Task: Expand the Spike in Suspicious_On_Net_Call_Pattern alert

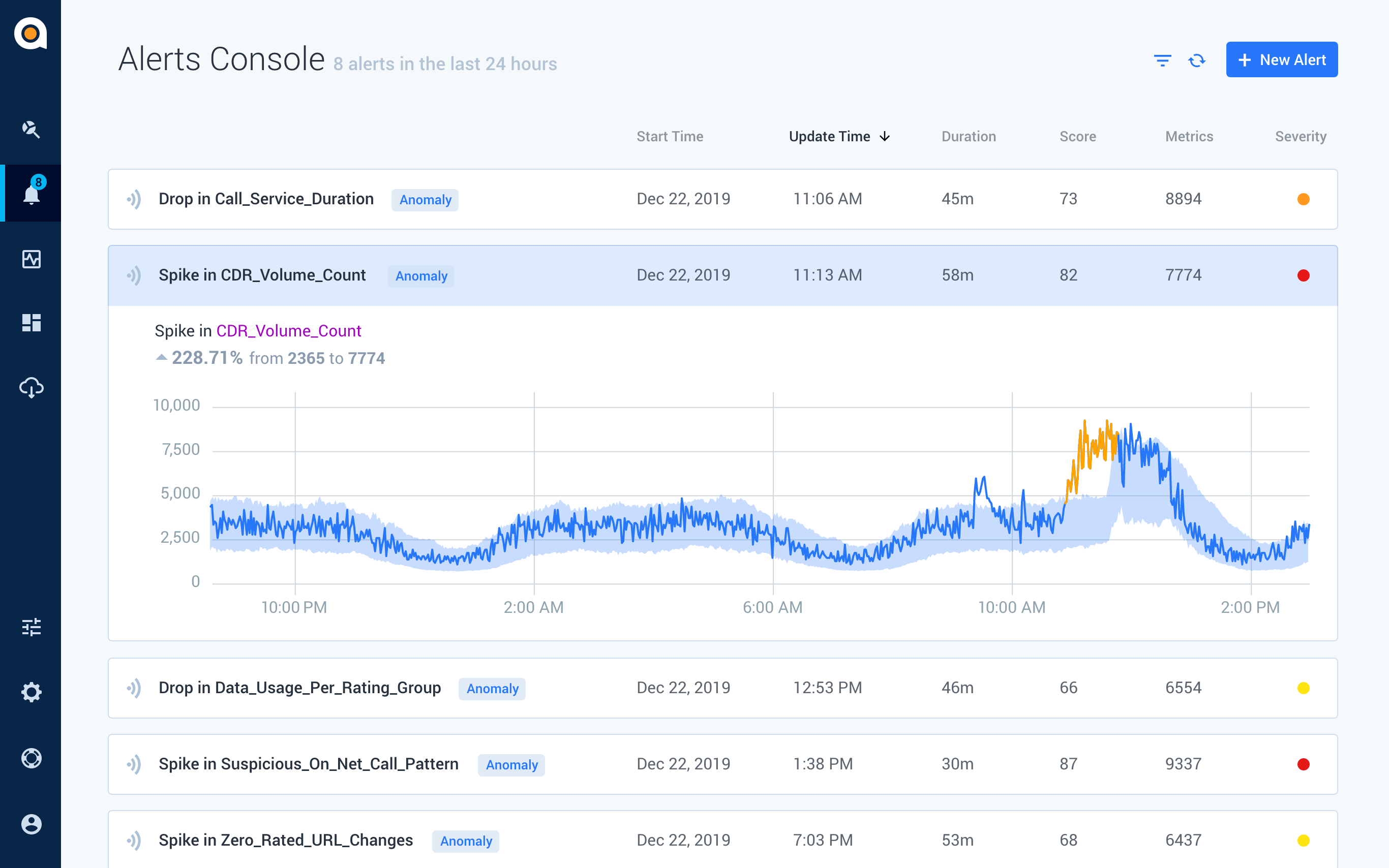Action: pyautogui.click(x=722, y=764)
